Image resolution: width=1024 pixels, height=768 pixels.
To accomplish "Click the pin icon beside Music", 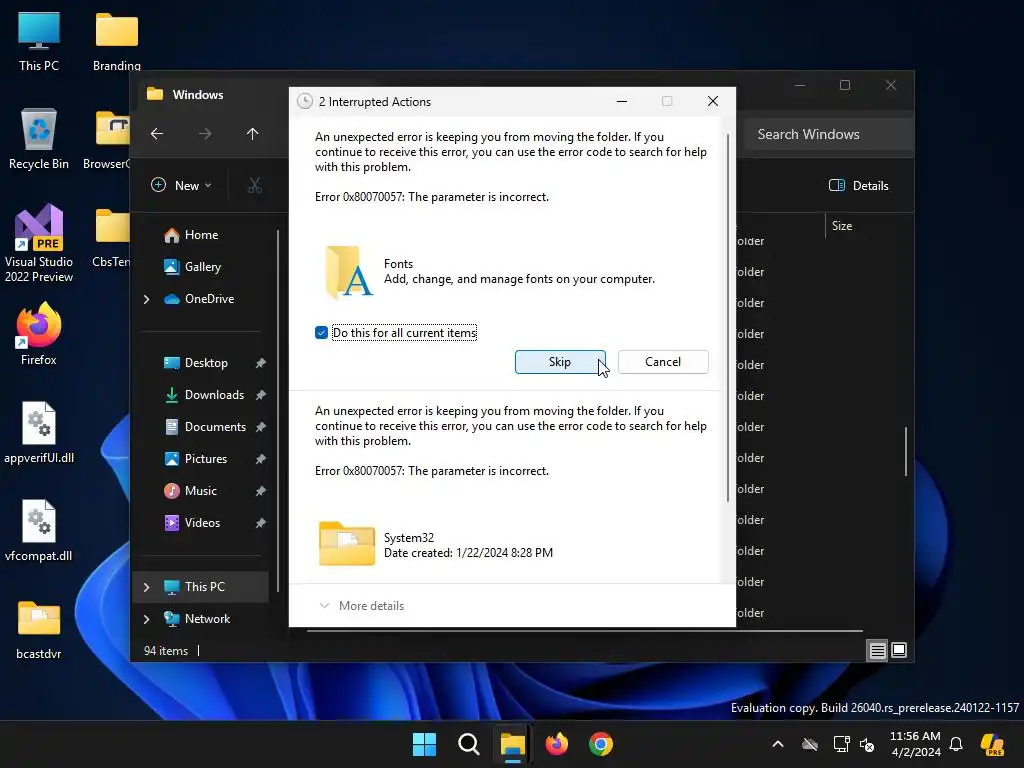I will (x=261, y=491).
